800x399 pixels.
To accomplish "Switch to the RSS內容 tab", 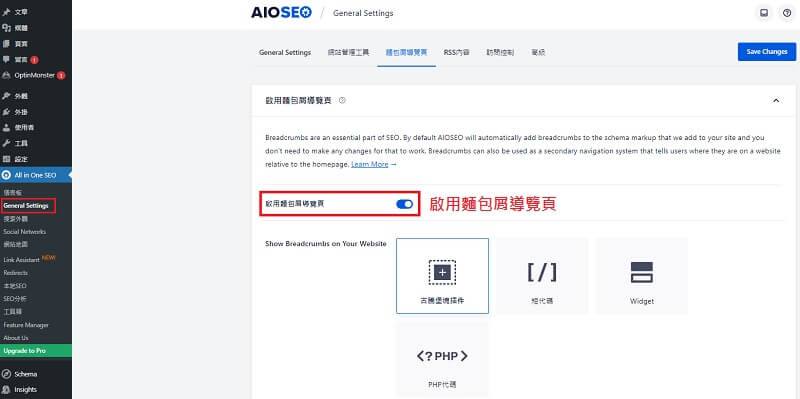I will pos(457,53).
